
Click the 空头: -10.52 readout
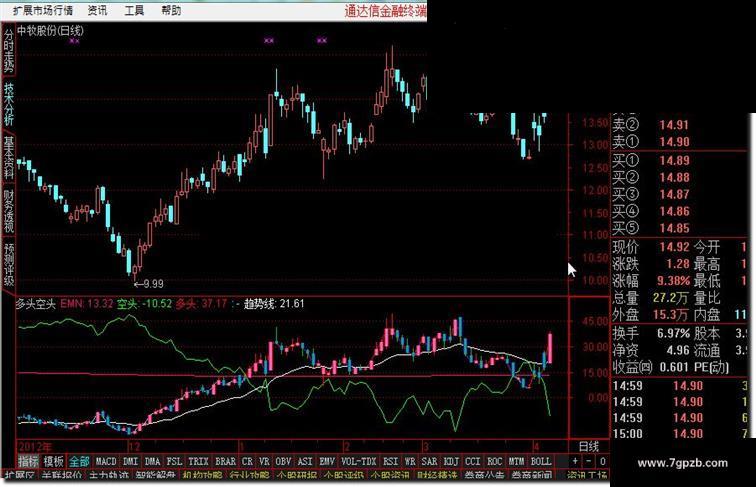pos(144,304)
